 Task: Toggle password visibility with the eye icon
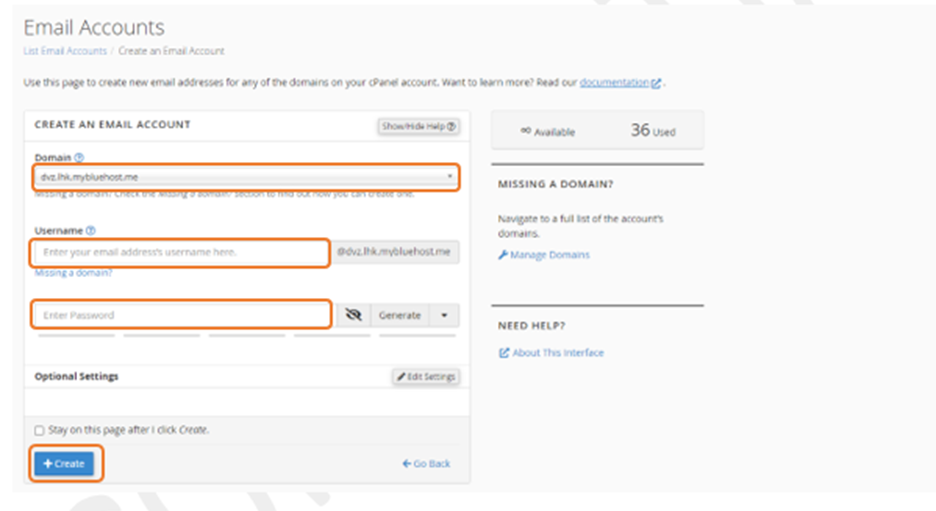coord(353,315)
